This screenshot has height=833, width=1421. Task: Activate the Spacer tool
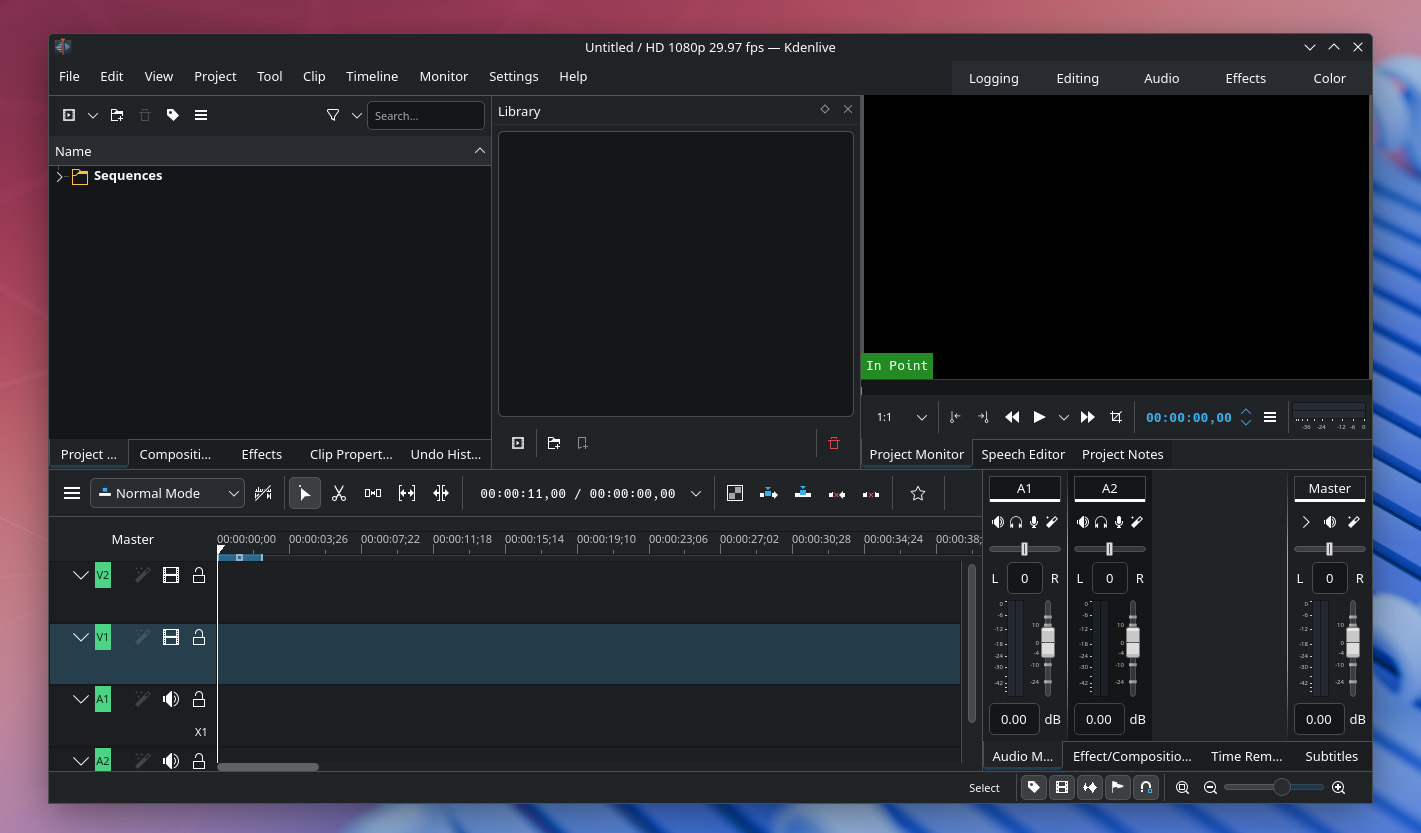click(x=373, y=493)
